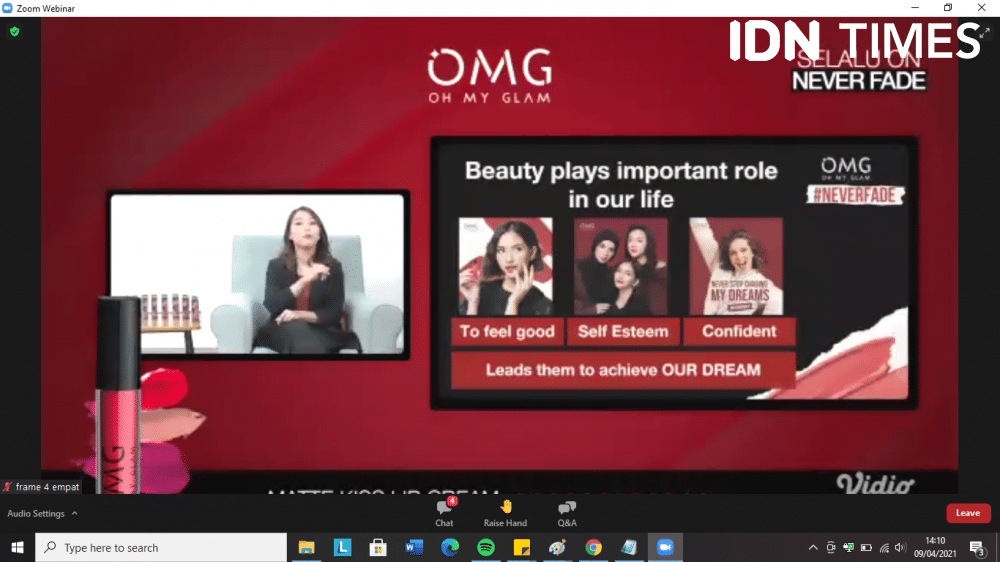This screenshot has height=562, width=1000.
Task: Open Microsoft Edge from the taskbar
Action: 450,548
